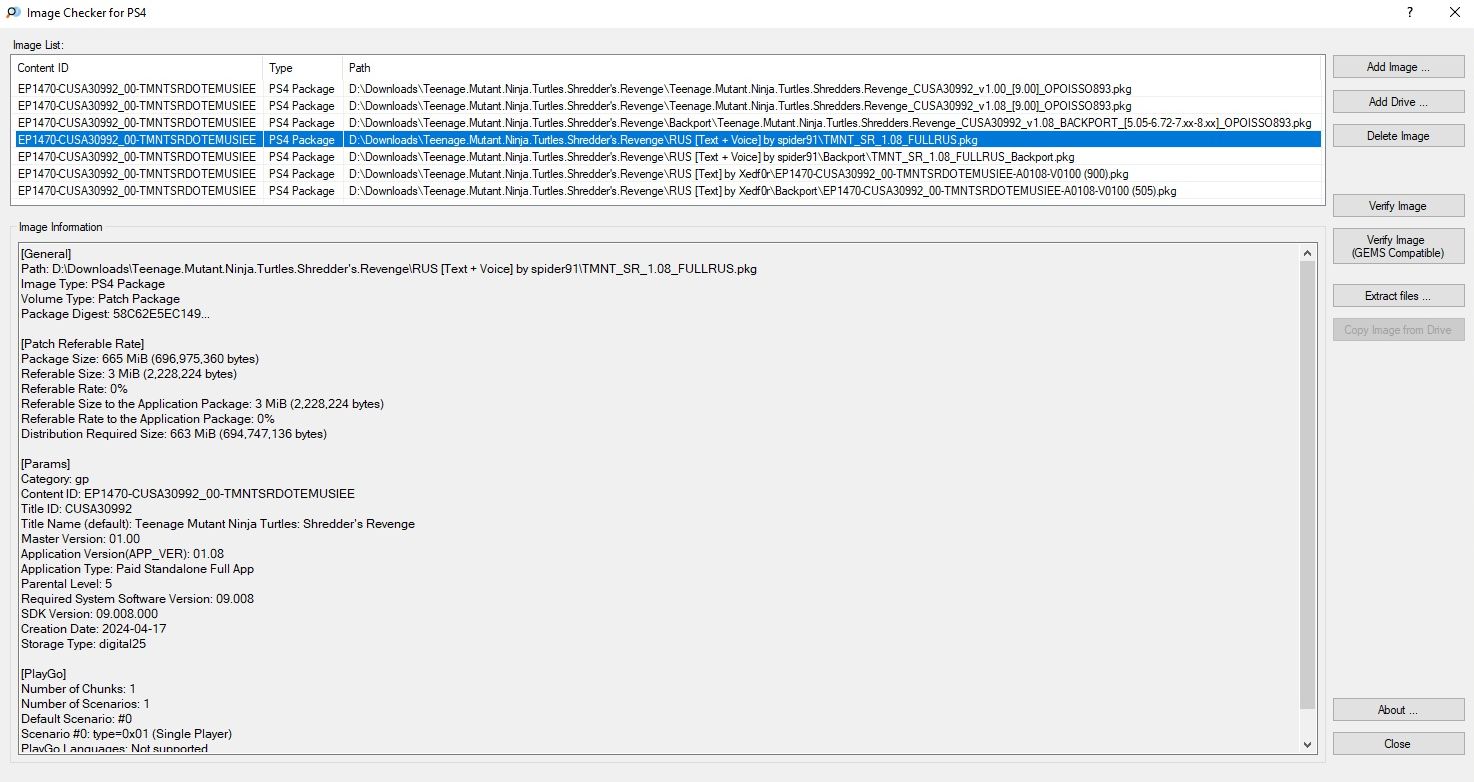1474x782 pixels.
Task: Click the Creation Date: 2024-04-17 line
Action: click(x=94, y=629)
